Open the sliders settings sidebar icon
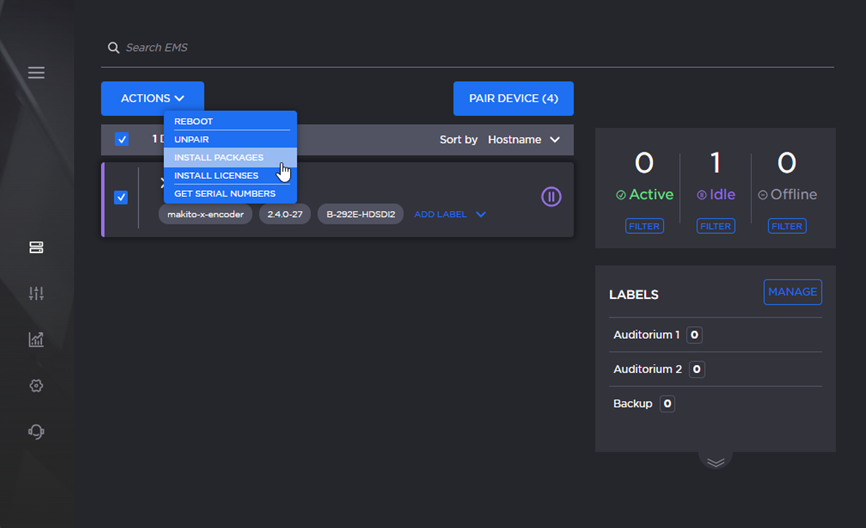The height and width of the screenshot is (528, 866). 36,293
